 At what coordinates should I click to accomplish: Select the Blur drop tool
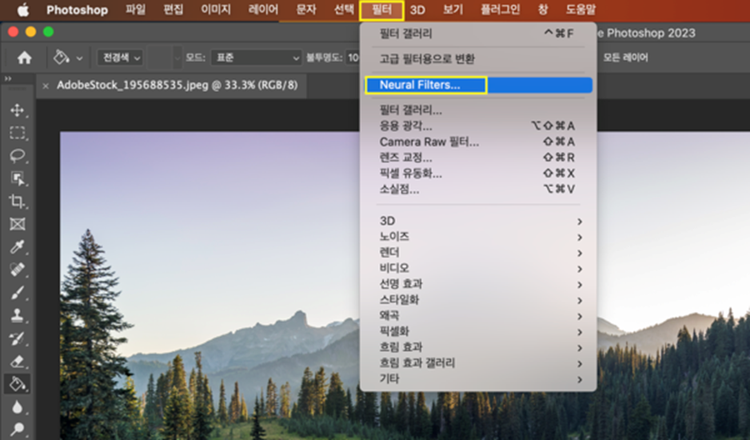click(x=17, y=407)
